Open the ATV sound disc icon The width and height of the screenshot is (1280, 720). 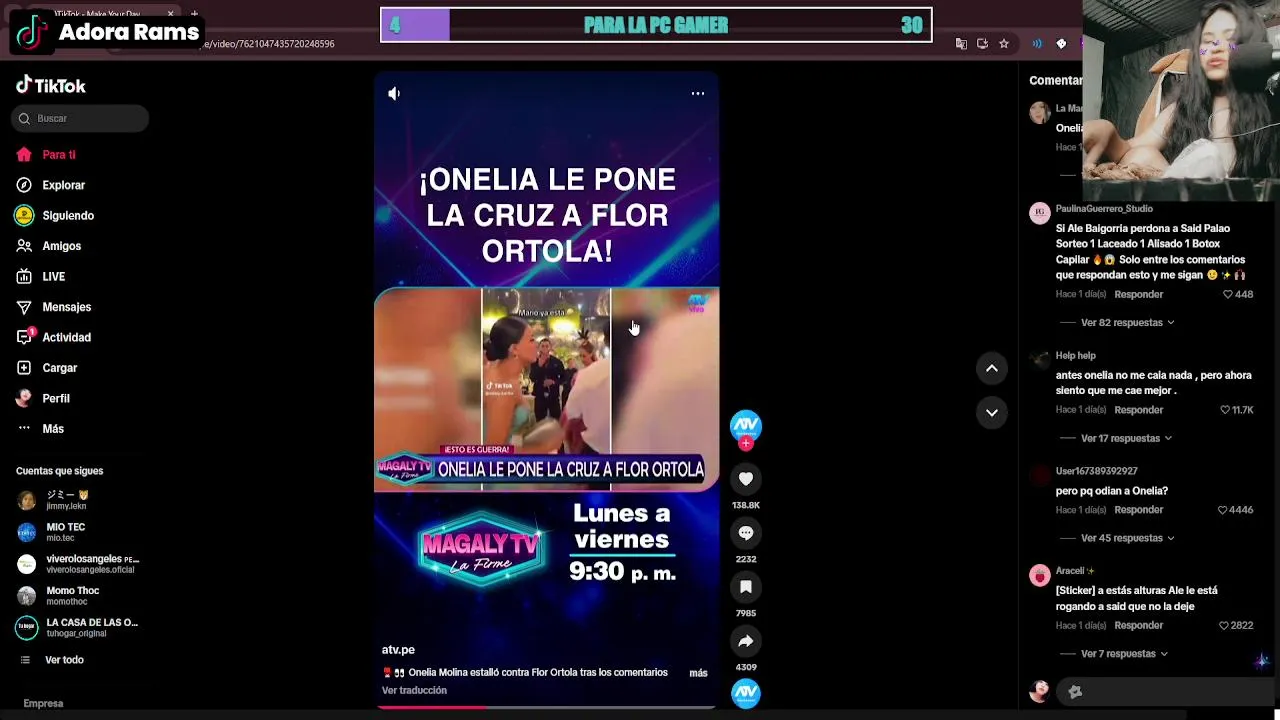click(x=746, y=692)
